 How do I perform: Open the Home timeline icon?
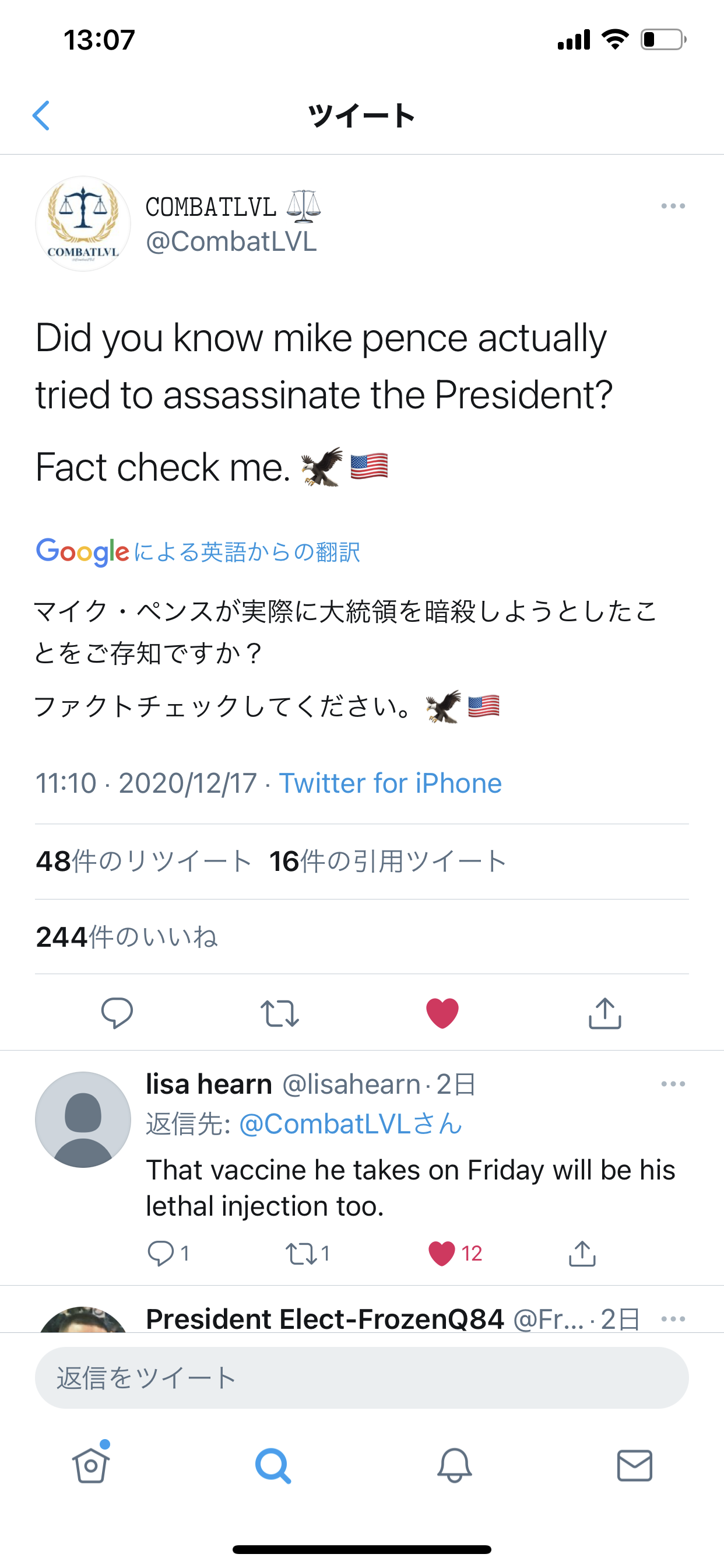tap(90, 1465)
